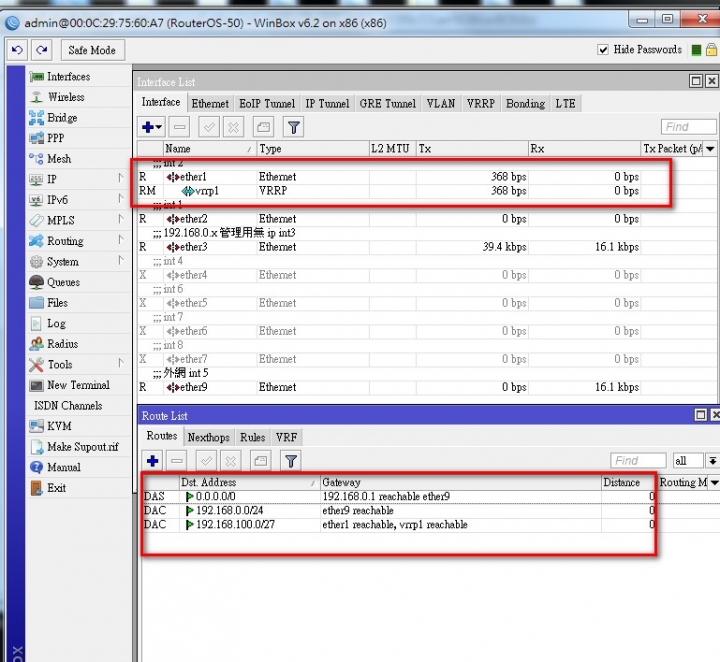The image size is (720, 662).
Task: Select the ether3 interface row
Action: pyautogui.click(x=427, y=247)
